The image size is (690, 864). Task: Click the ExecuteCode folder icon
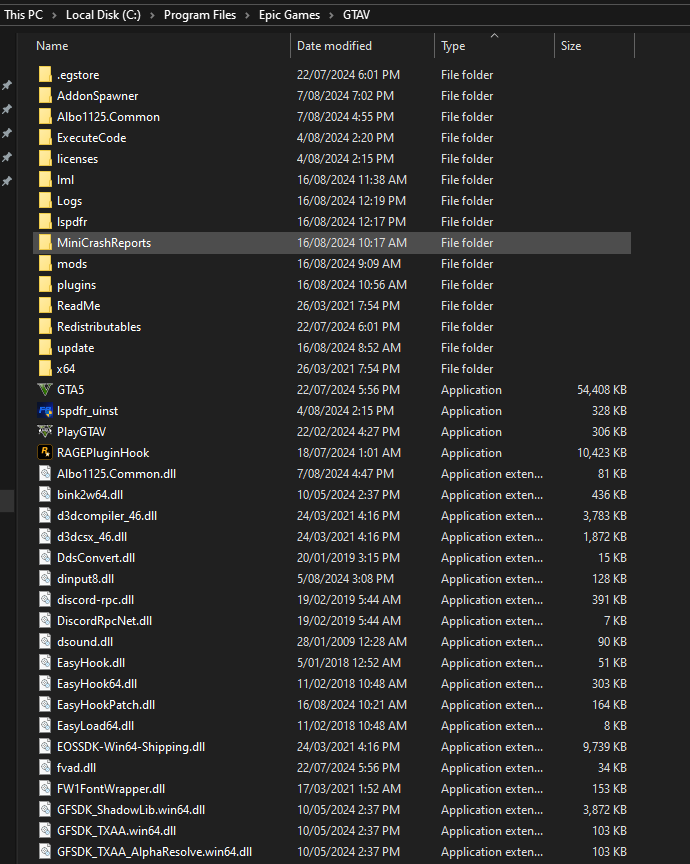pyautogui.click(x=45, y=137)
